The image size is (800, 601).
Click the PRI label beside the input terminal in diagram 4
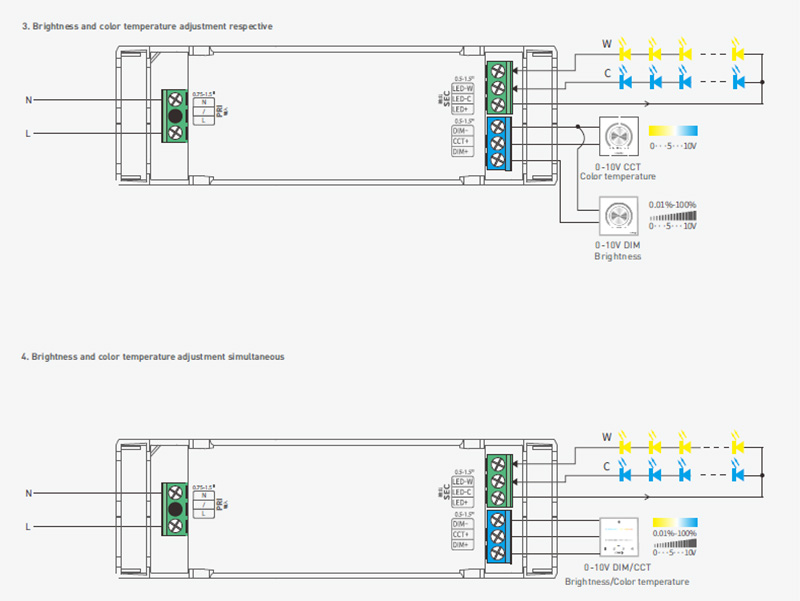[220, 504]
